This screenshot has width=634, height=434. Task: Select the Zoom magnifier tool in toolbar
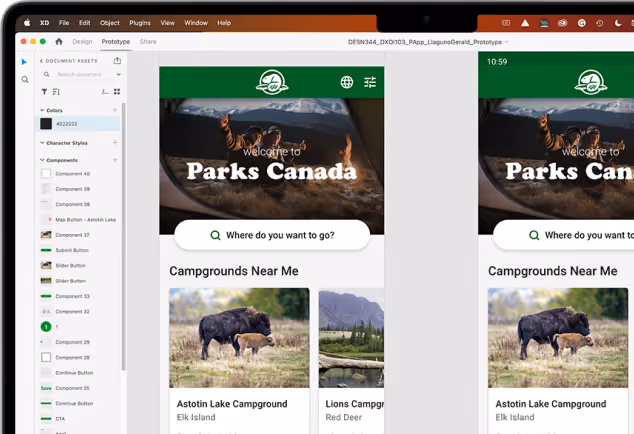pyautogui.click(x=25, y=80)
